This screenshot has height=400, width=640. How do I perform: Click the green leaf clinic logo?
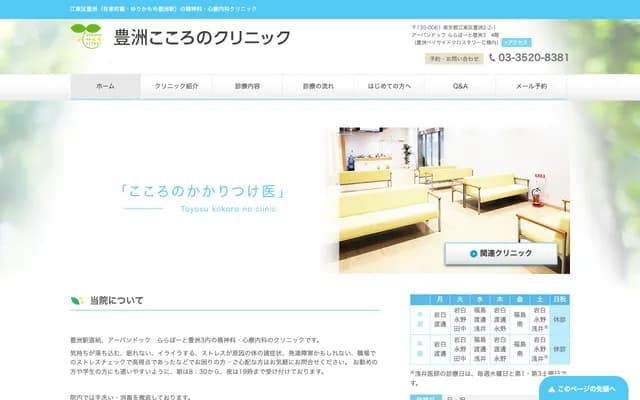pyautogui.click(x=87, y=36)
